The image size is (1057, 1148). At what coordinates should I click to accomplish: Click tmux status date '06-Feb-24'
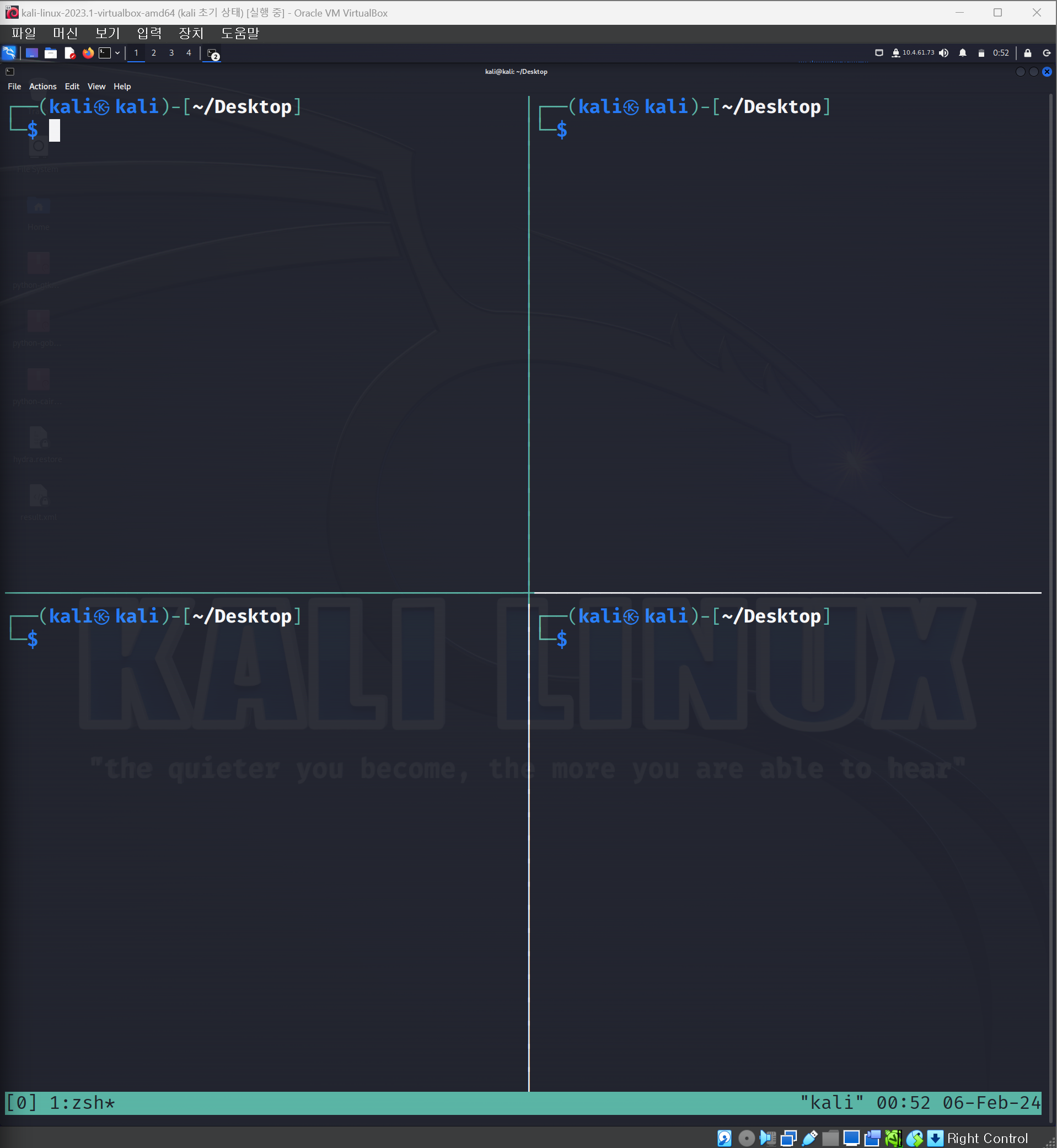click(991, 1102)
